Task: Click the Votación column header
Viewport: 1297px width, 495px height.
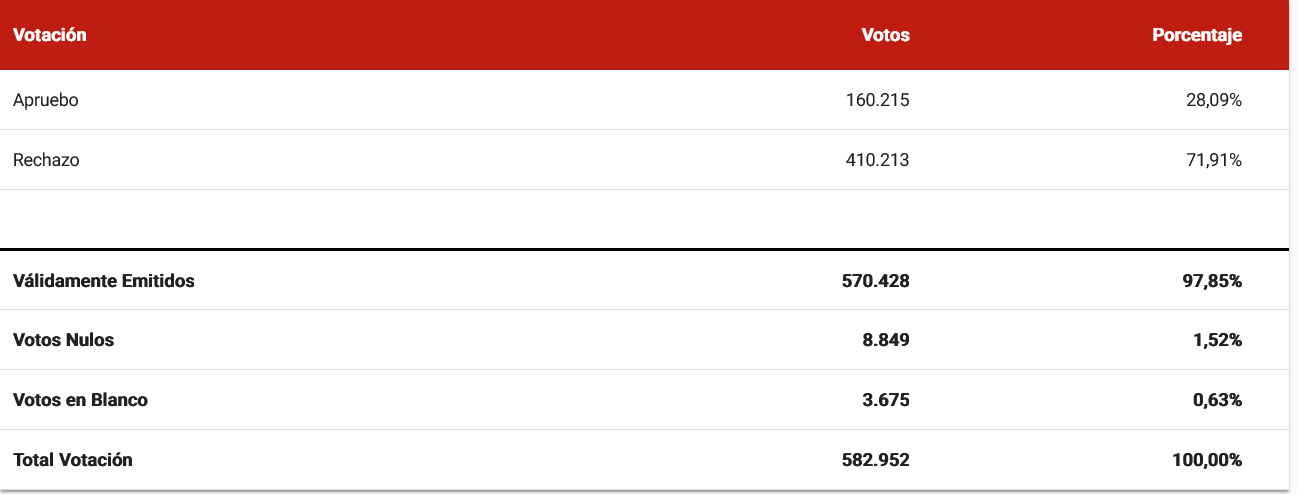Action: [x=50, y=35]
